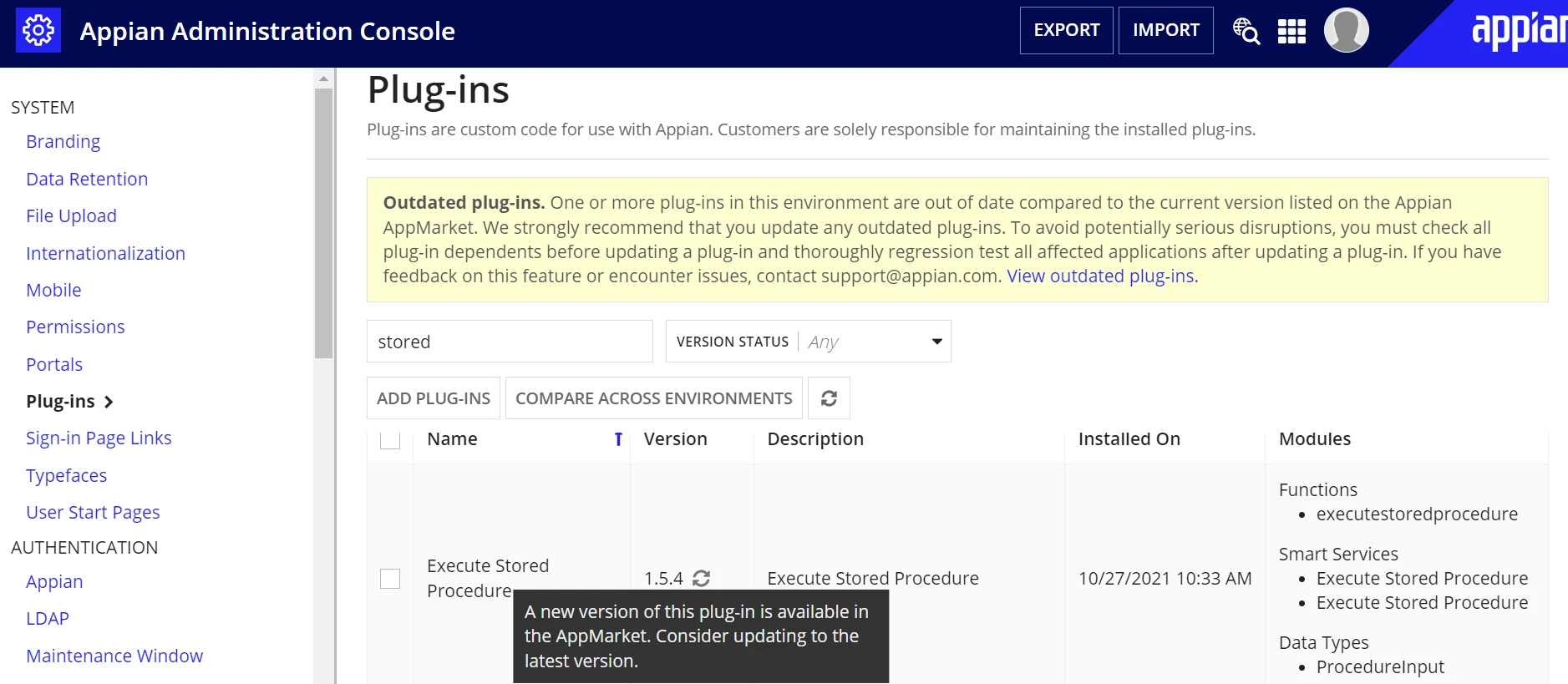Navigate to Portals
Image resolution: width=1568 pixels, height=684 pixels.
(54, 364)
